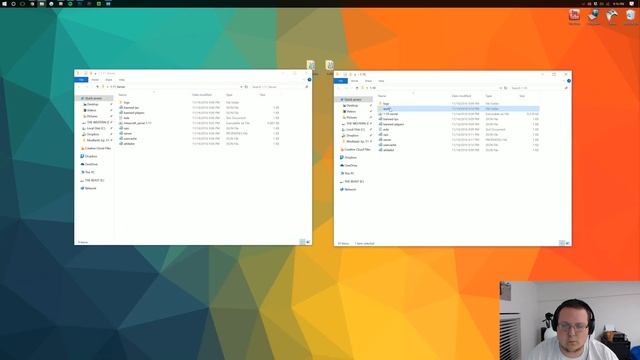Open the Windows Start button

click(4, 4)
